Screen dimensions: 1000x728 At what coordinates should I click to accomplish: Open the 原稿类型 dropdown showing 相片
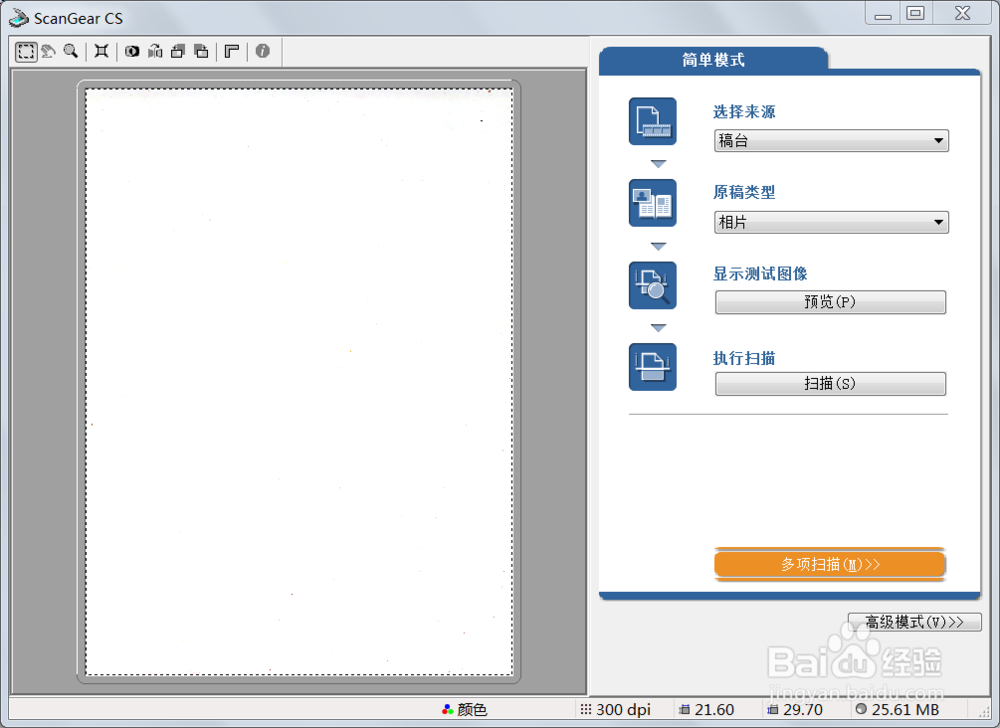click(831, 222)
